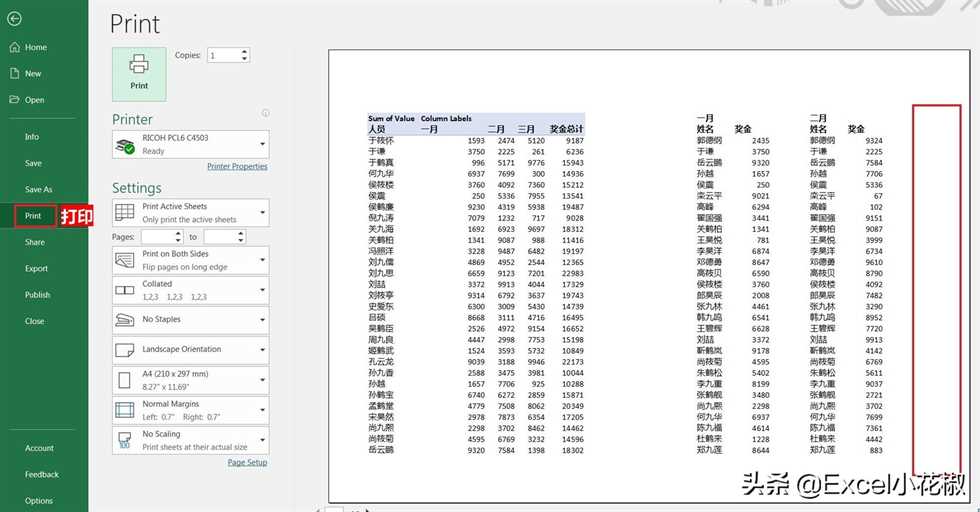This screenshot has height=512, width=980.
Task: Expand the Print Active Sheets dropdown
Action: click(x=263, y=213)
